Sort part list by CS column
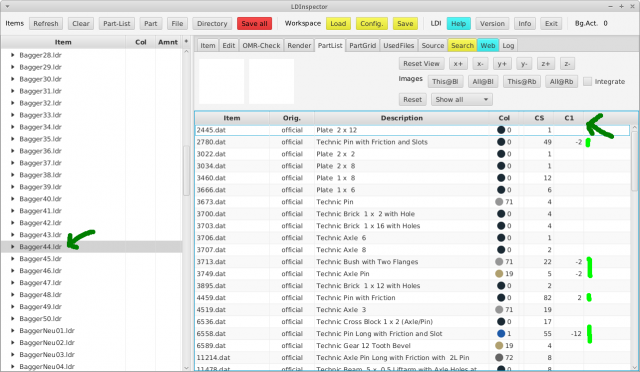Screen dimensions: 640x372 [539, 118]
